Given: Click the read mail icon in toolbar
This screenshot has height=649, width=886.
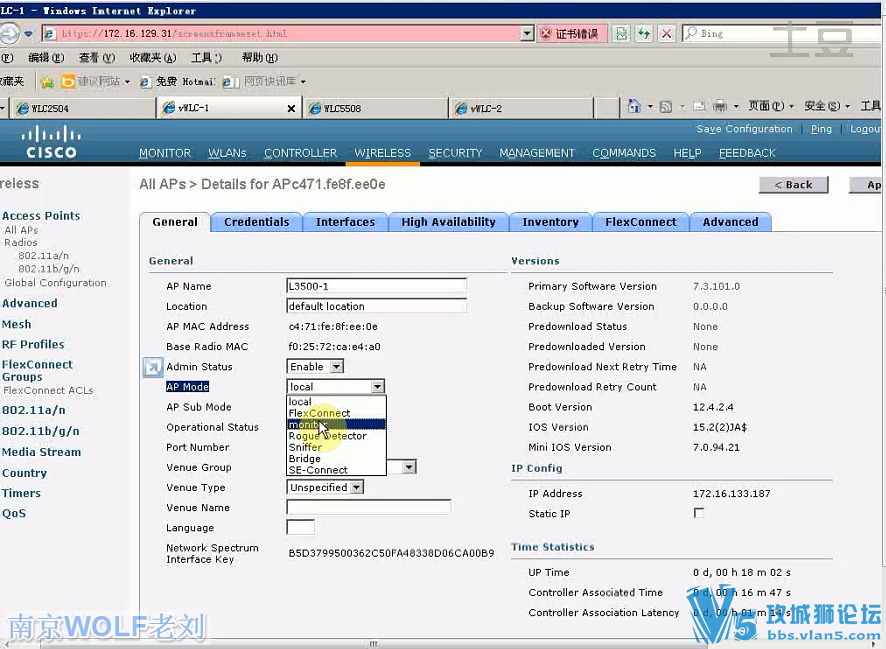Looking at the screenshot, I should tap(700, 106).
